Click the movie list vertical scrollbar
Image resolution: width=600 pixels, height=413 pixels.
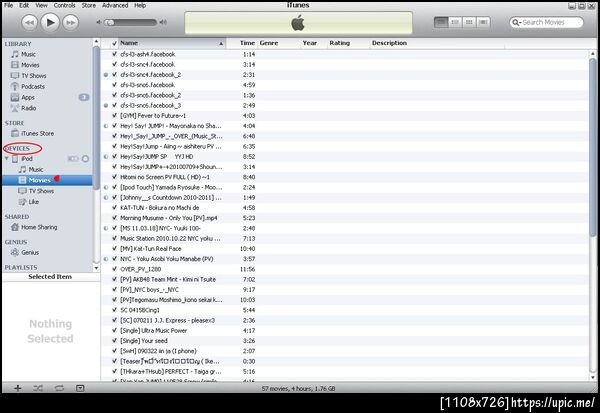[x=592, y=147]
